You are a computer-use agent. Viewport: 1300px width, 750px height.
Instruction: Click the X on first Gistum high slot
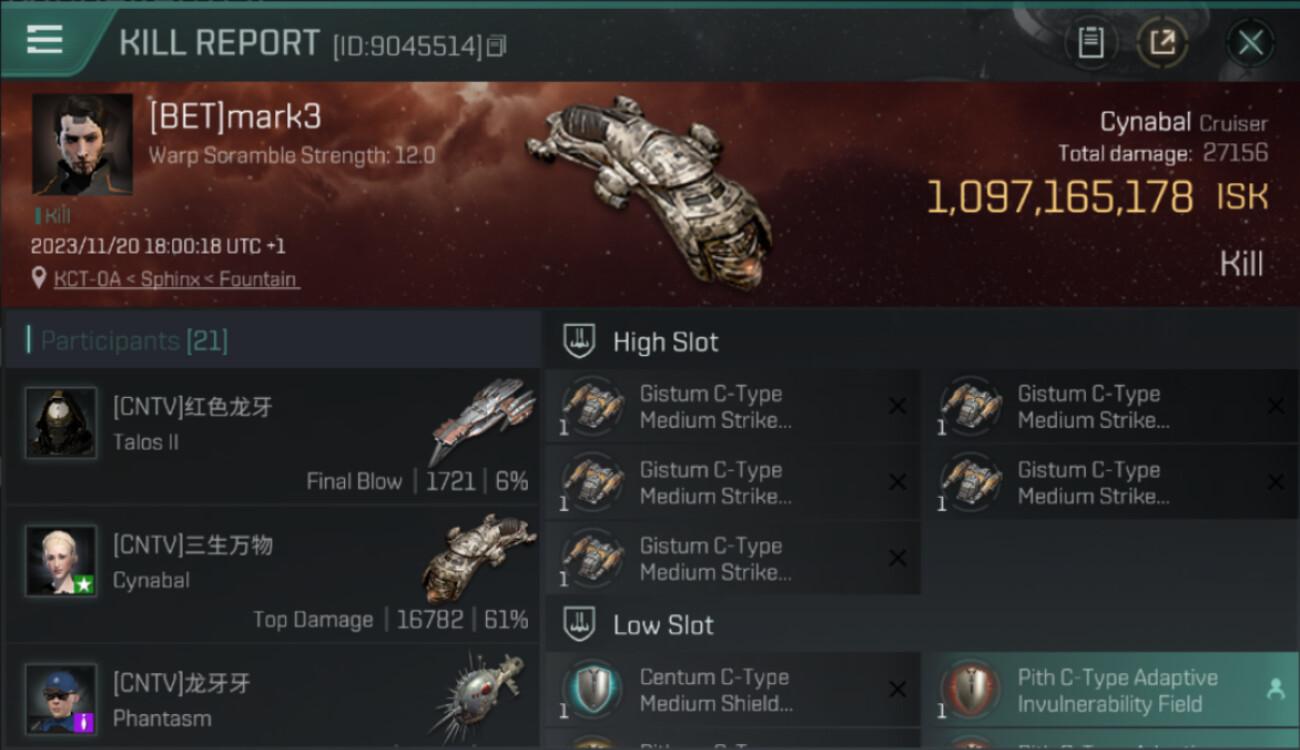coord(897,406)
